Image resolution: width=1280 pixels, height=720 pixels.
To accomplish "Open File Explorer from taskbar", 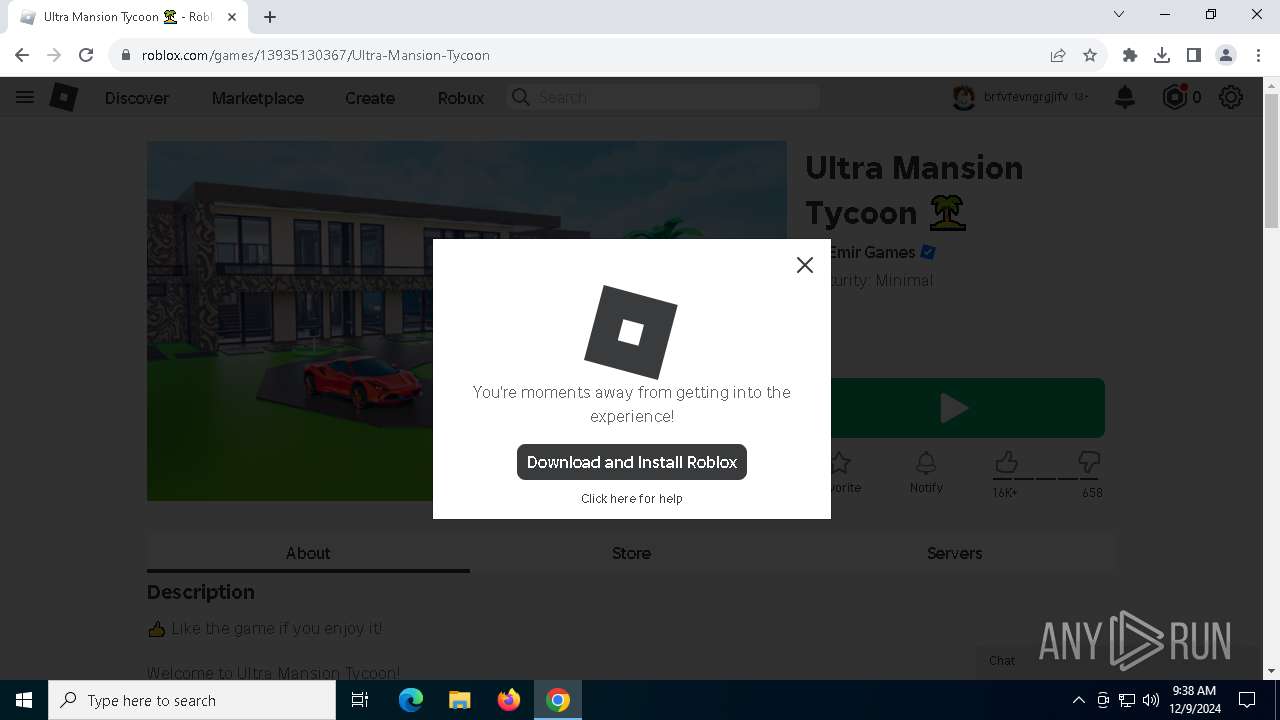I will (459, 700).
